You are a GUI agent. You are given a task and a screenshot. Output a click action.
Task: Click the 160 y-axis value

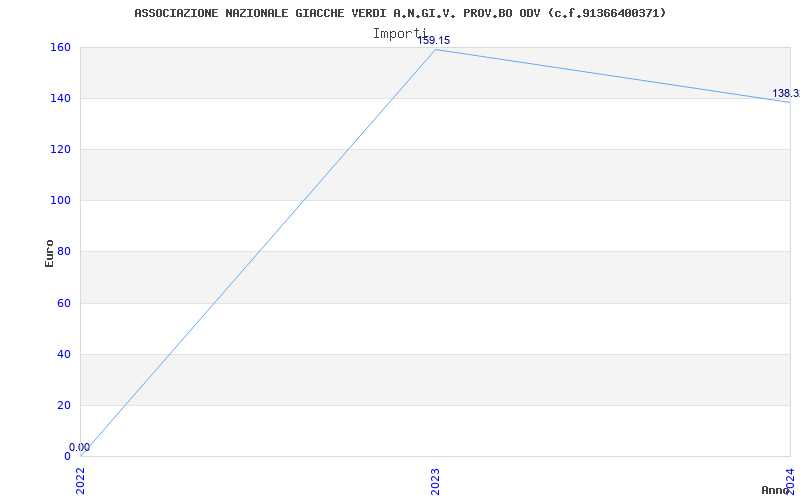click(60, 47)
